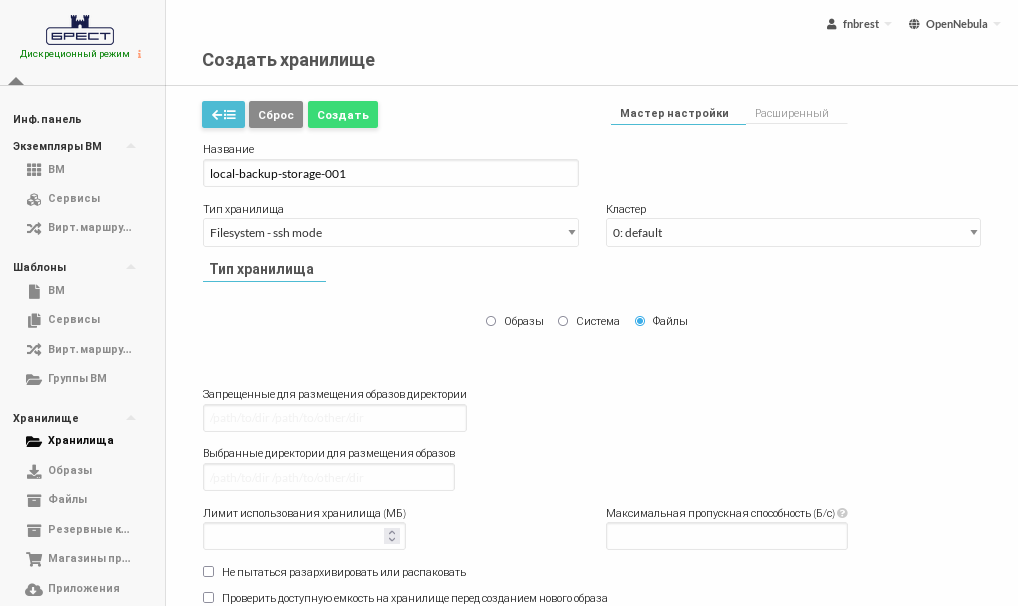Click the Магазины пр... cart icon
This screenshot has height=606, width=1018.
click(x=34, y=559)
